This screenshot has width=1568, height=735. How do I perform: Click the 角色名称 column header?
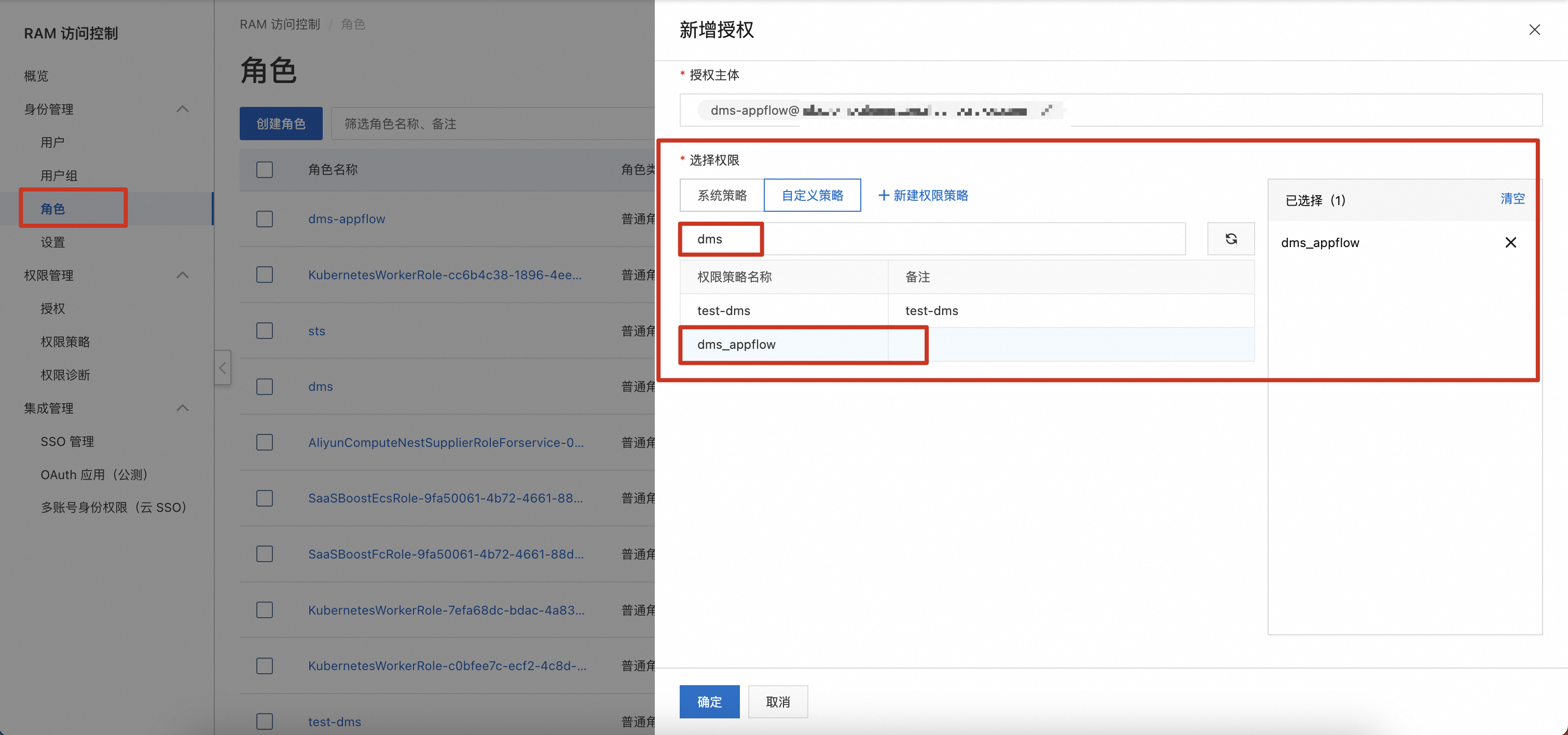coord(333,169)
